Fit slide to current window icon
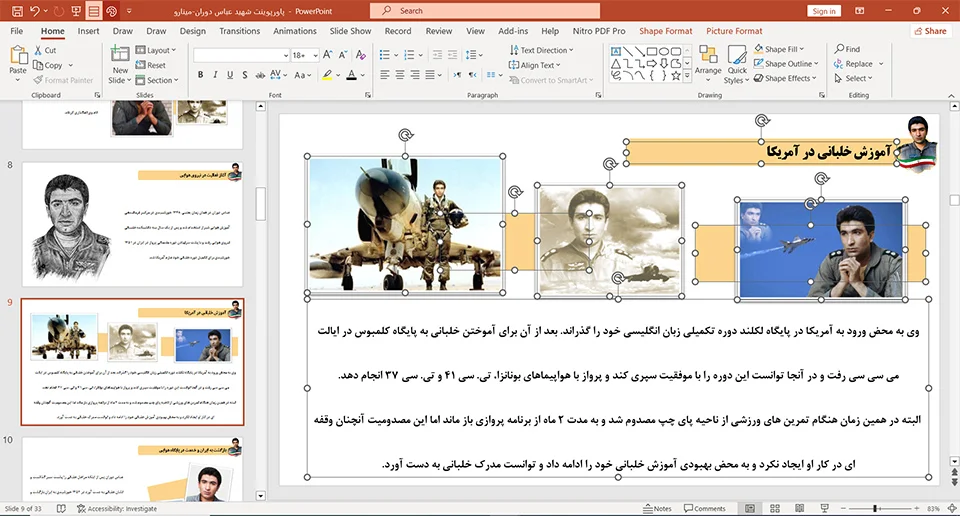Image resolution: width=960 pixels, height=516 pixels. [952, 508]
